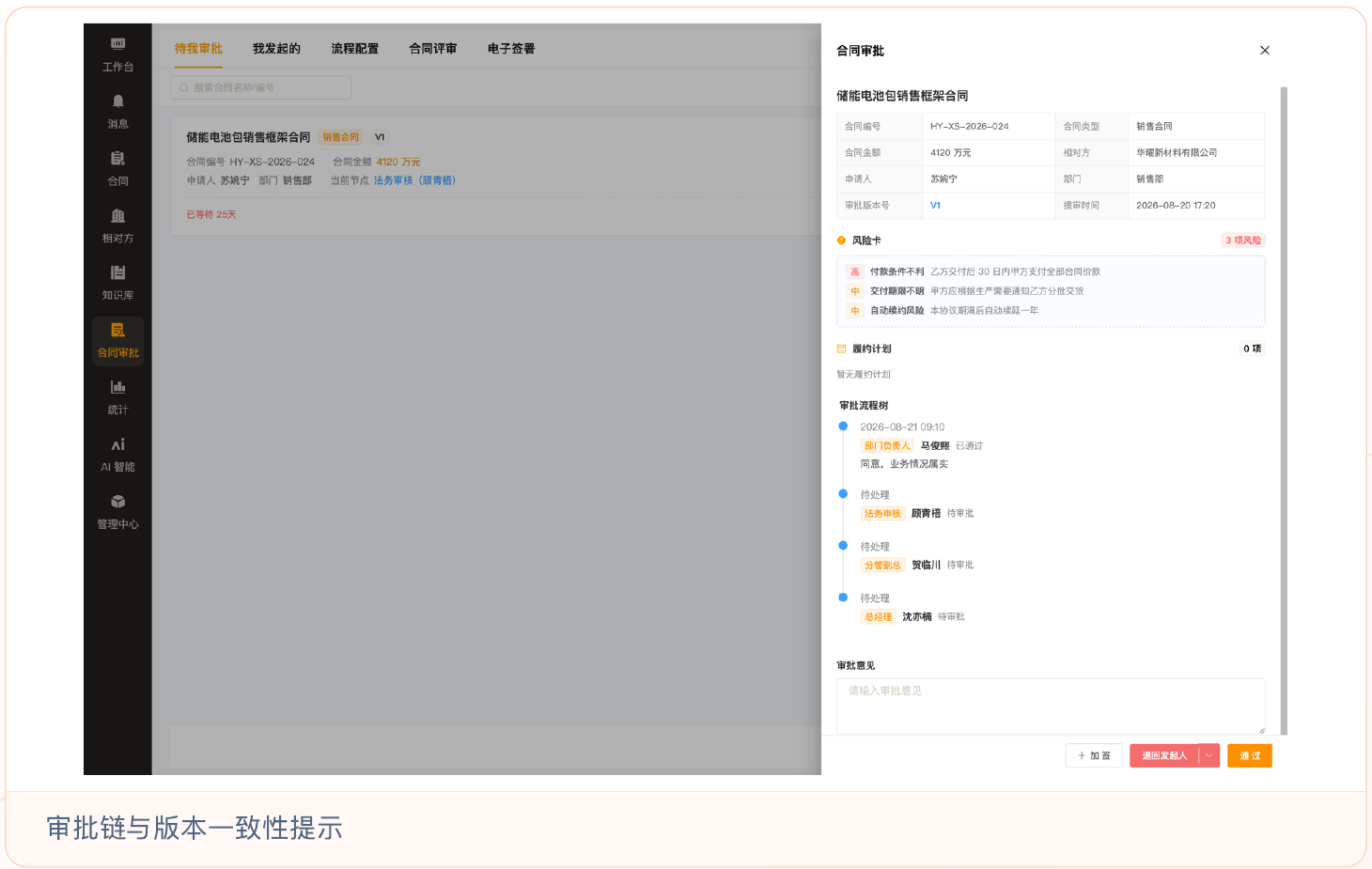The height and width of the screenshot is (869, 1372).
Task: Expand the 退回发起人 dropdown arrow
Action: (x=1209, y=755)
